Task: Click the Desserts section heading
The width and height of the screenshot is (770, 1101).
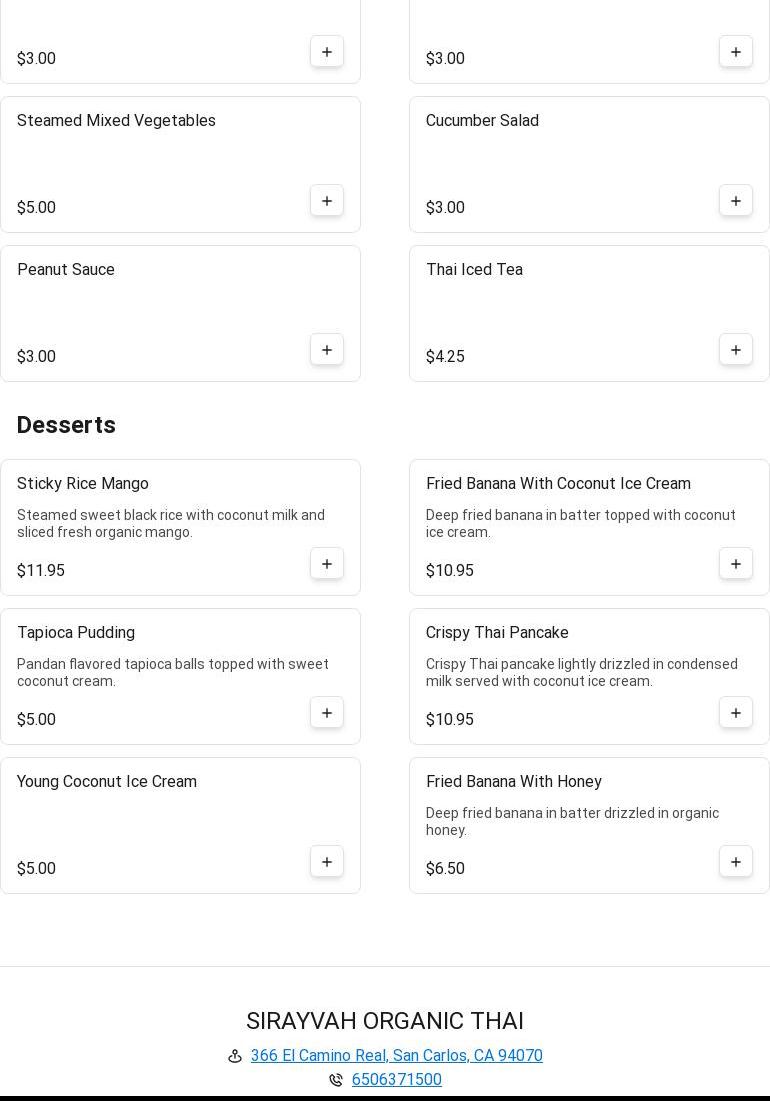Action: 66,425
